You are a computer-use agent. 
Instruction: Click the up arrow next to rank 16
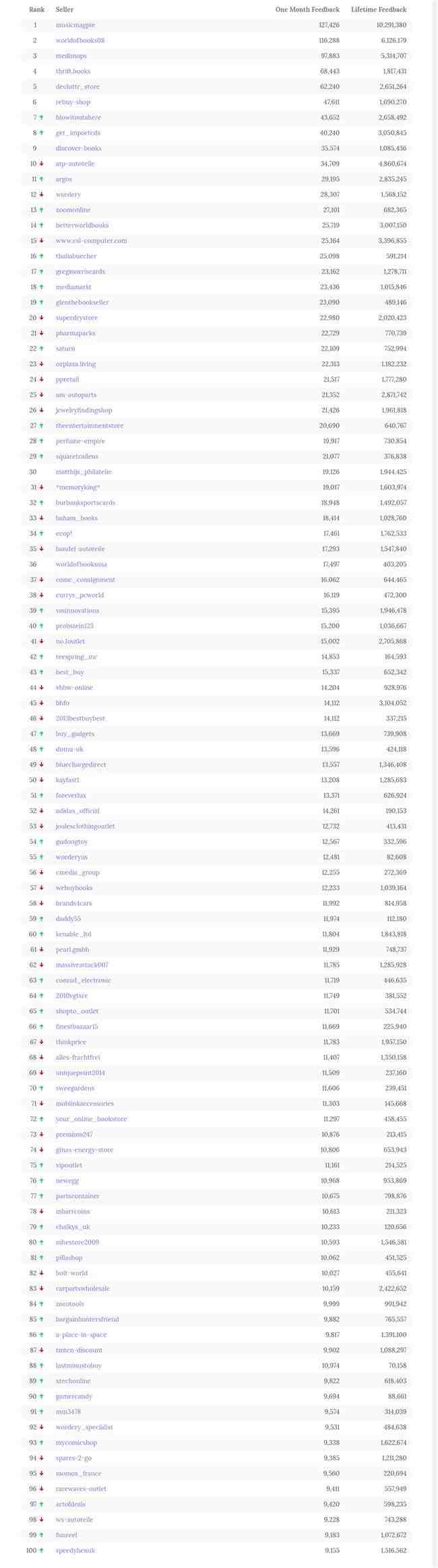tap(42, 256)
